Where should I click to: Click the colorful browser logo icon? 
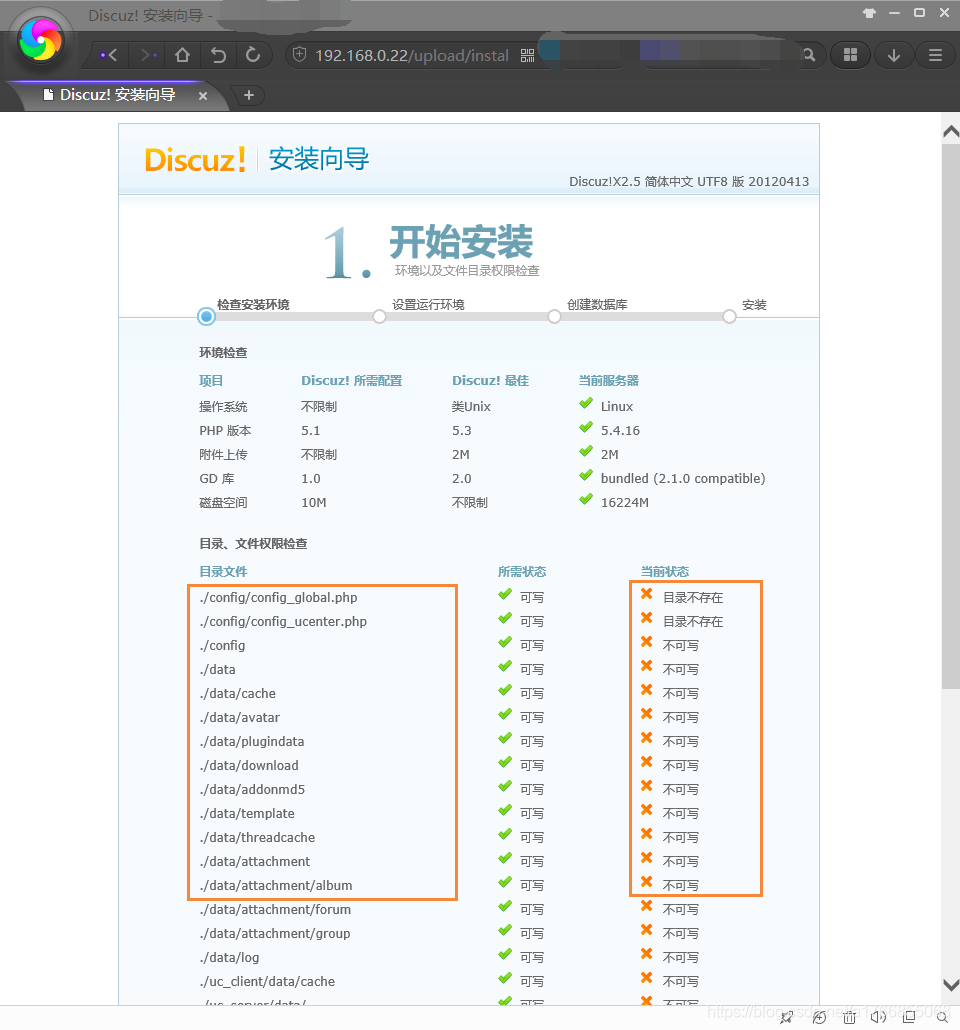point(41,40)
